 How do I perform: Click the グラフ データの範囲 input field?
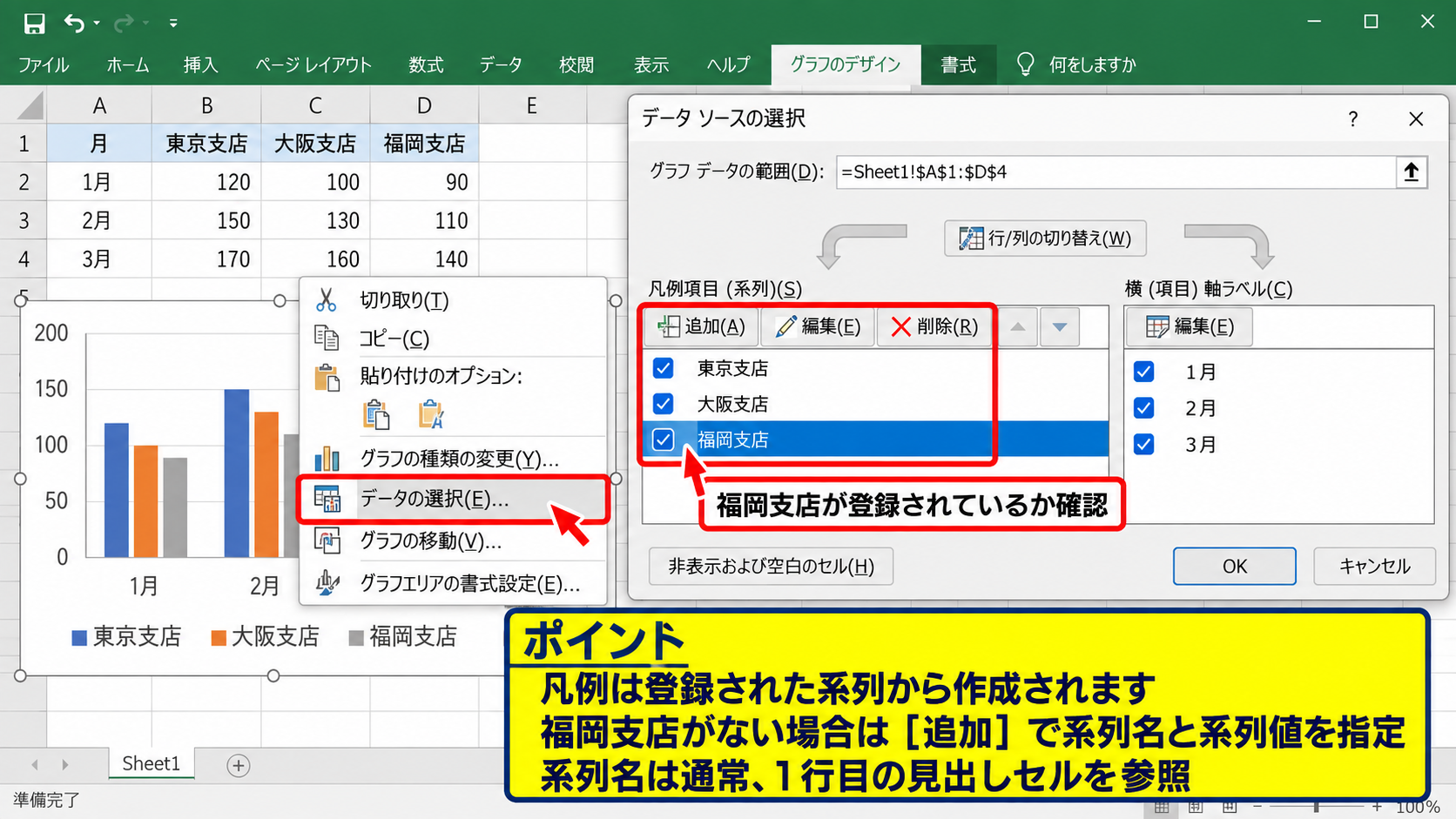(x=1116, y=172)
